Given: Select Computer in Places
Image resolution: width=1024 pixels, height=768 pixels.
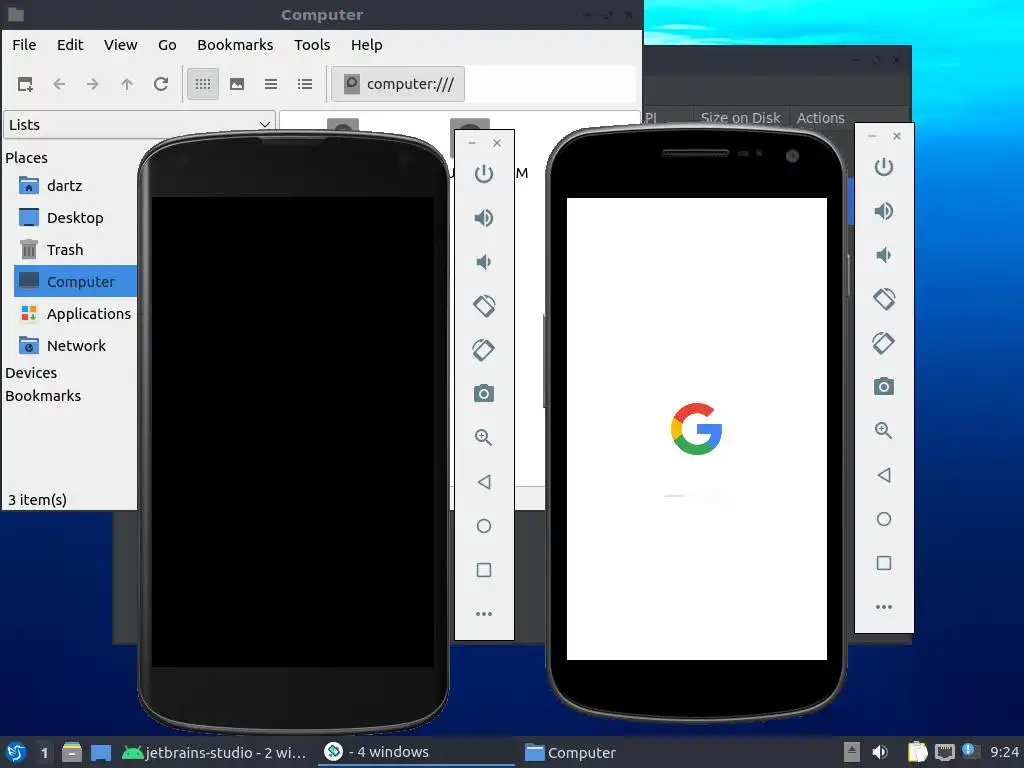Looking at the screenshot, I should [75, 281].
